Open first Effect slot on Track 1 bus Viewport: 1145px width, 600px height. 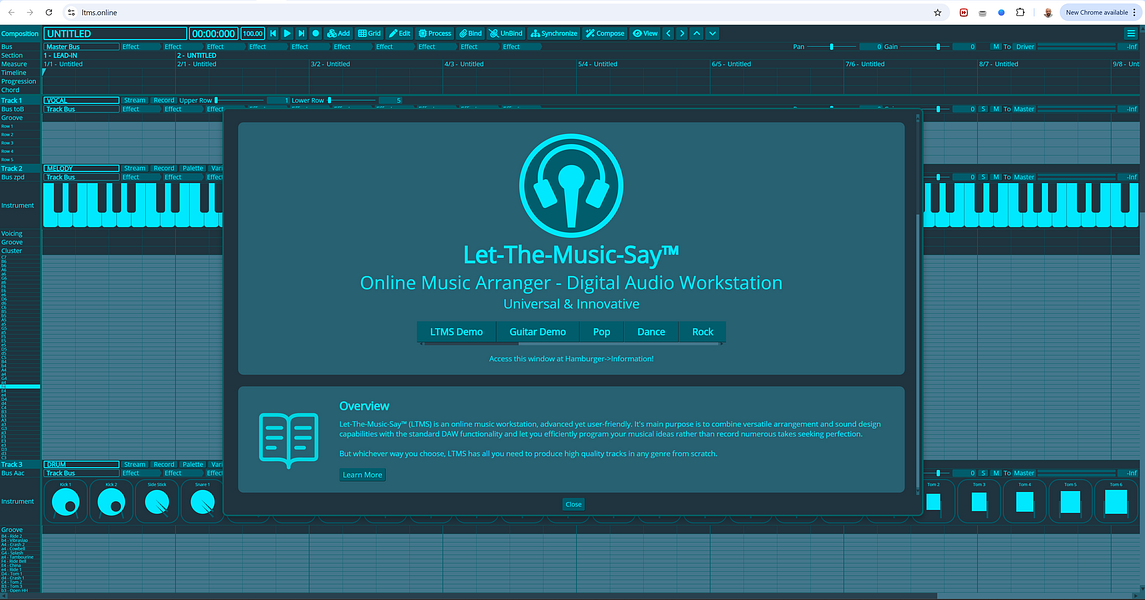click(140, 109)
